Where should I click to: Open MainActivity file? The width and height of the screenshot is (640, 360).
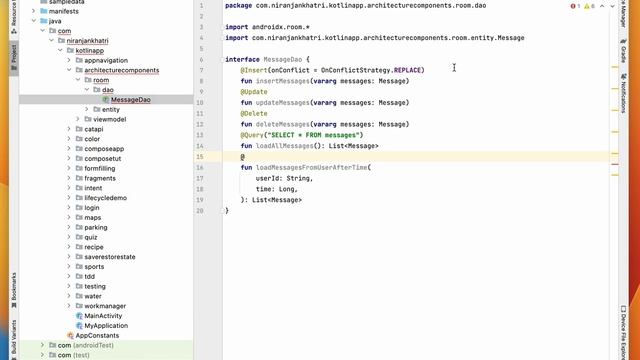pyautogui.click(x=103, y=316)
